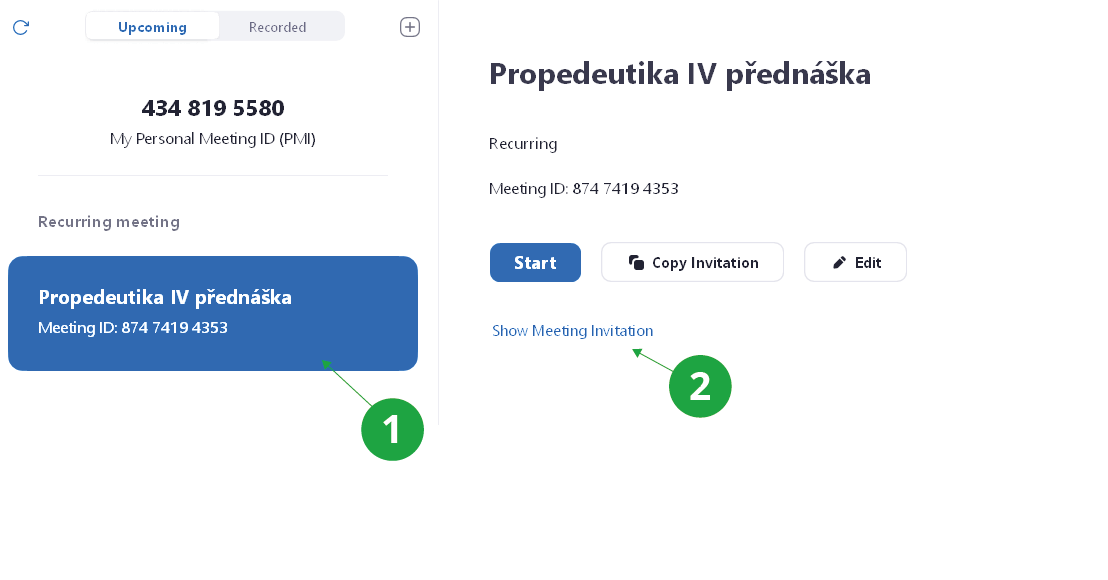
Task: Switch to the Upcoming tab
Action: (x=152, y=27)
